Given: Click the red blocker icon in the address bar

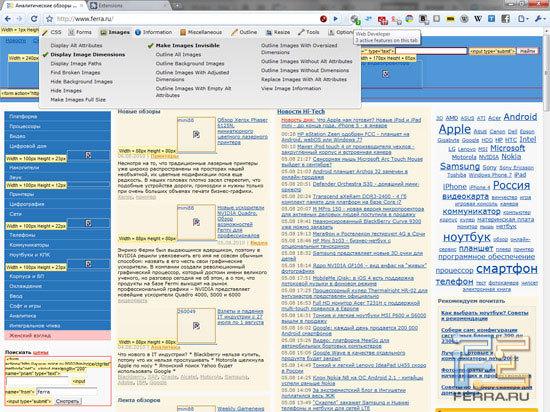Looking at the screenshot, I should [x=323, y=19].
